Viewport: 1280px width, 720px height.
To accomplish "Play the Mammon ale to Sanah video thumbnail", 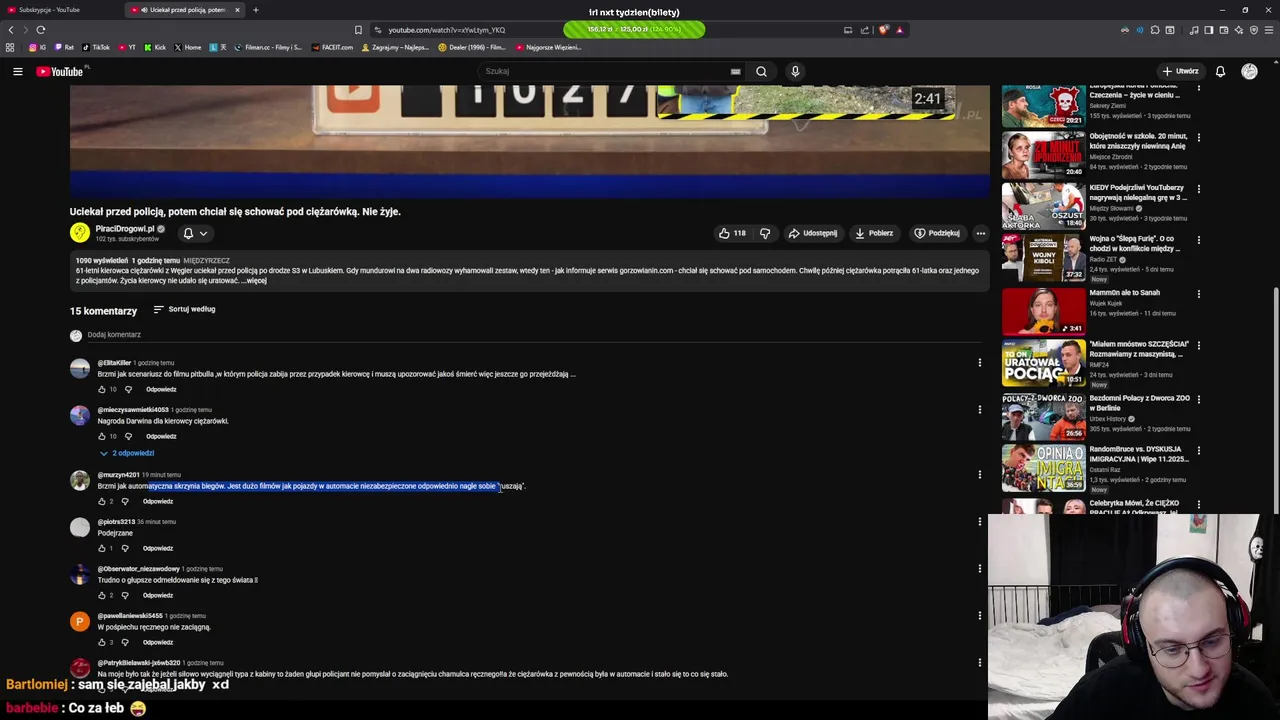I will [x=1043, y=311].
